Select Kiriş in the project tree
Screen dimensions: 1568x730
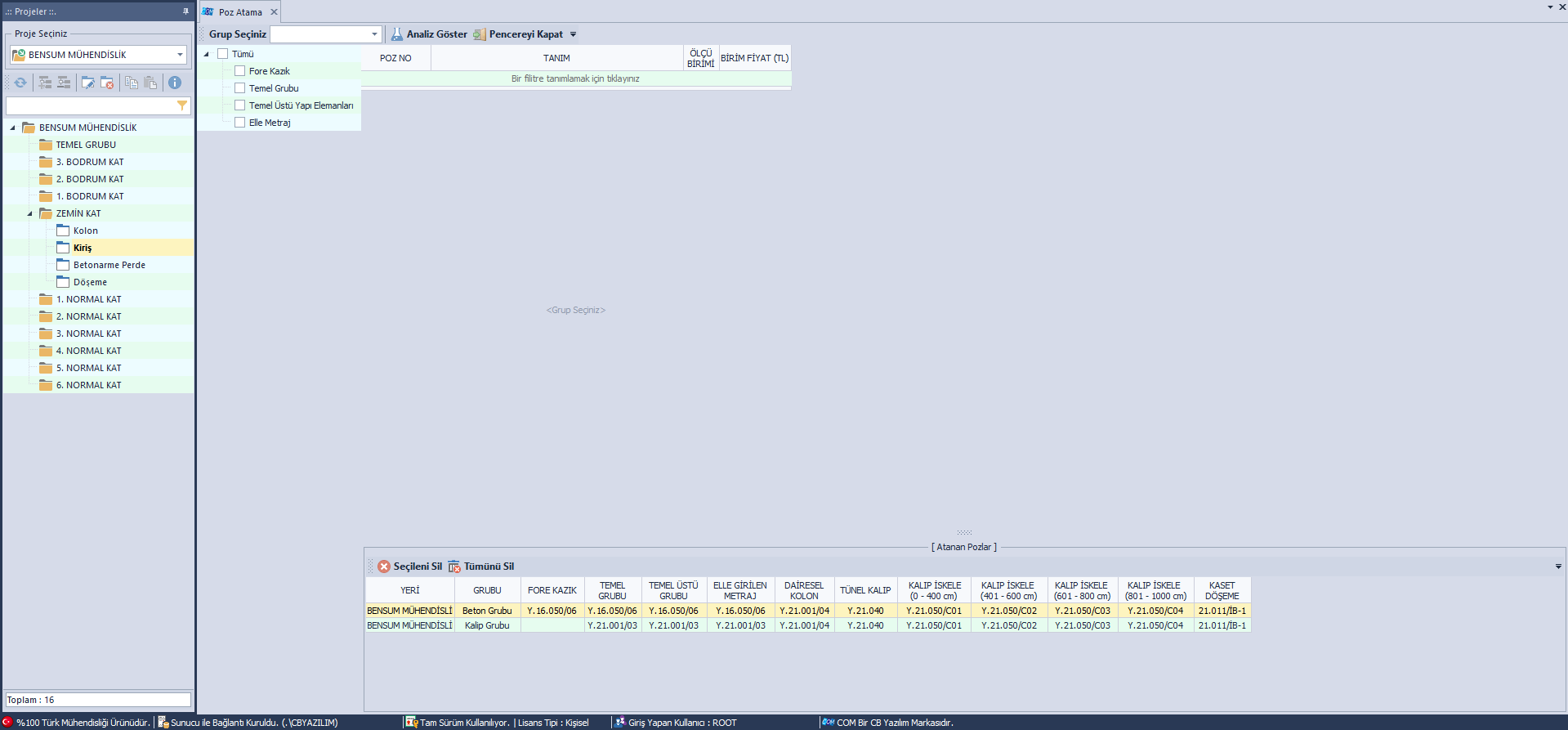(x=83, y=248)
